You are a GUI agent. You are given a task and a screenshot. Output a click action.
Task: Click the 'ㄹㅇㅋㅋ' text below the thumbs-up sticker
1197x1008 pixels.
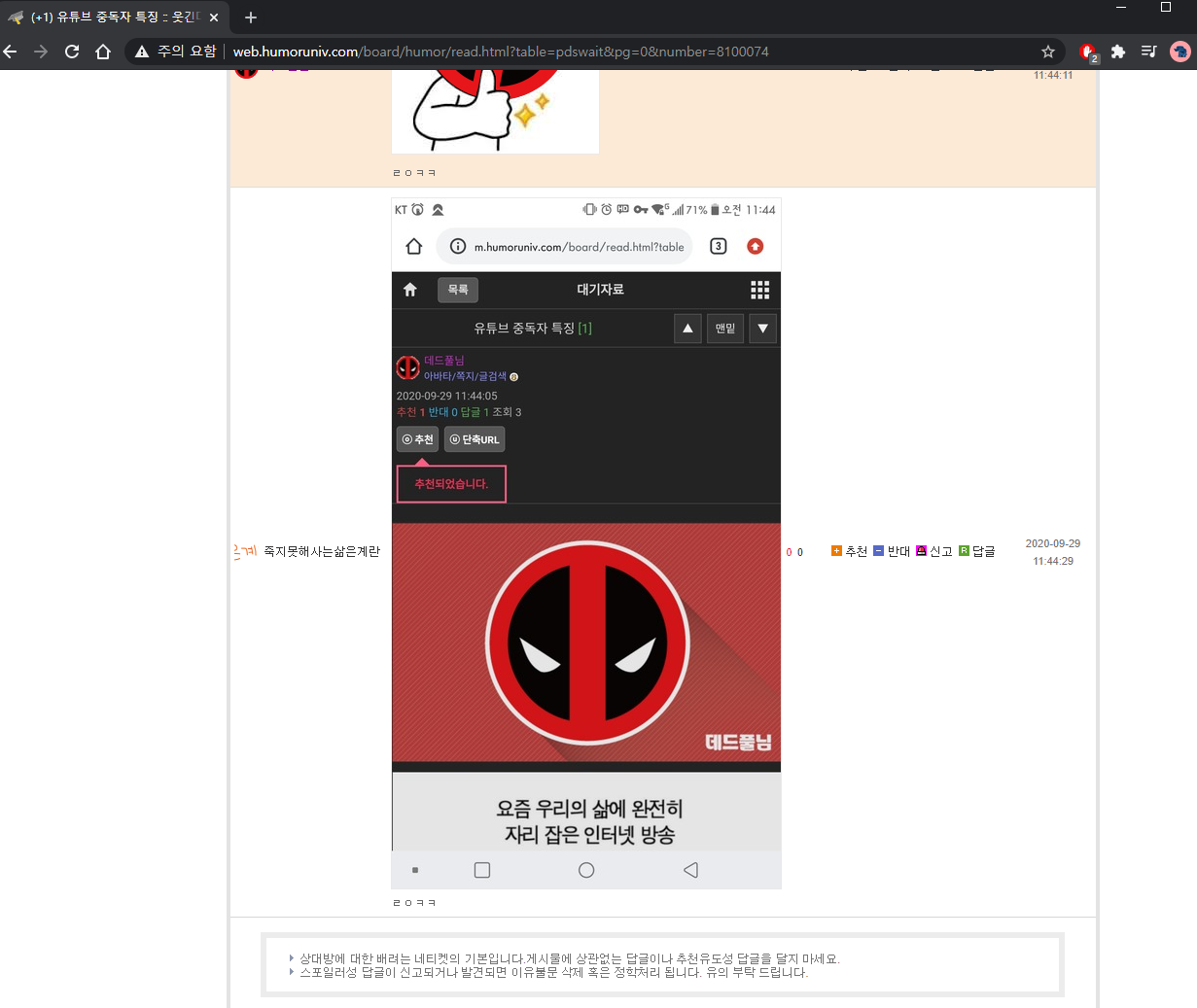pyautogui.click(x=414, y=173)
